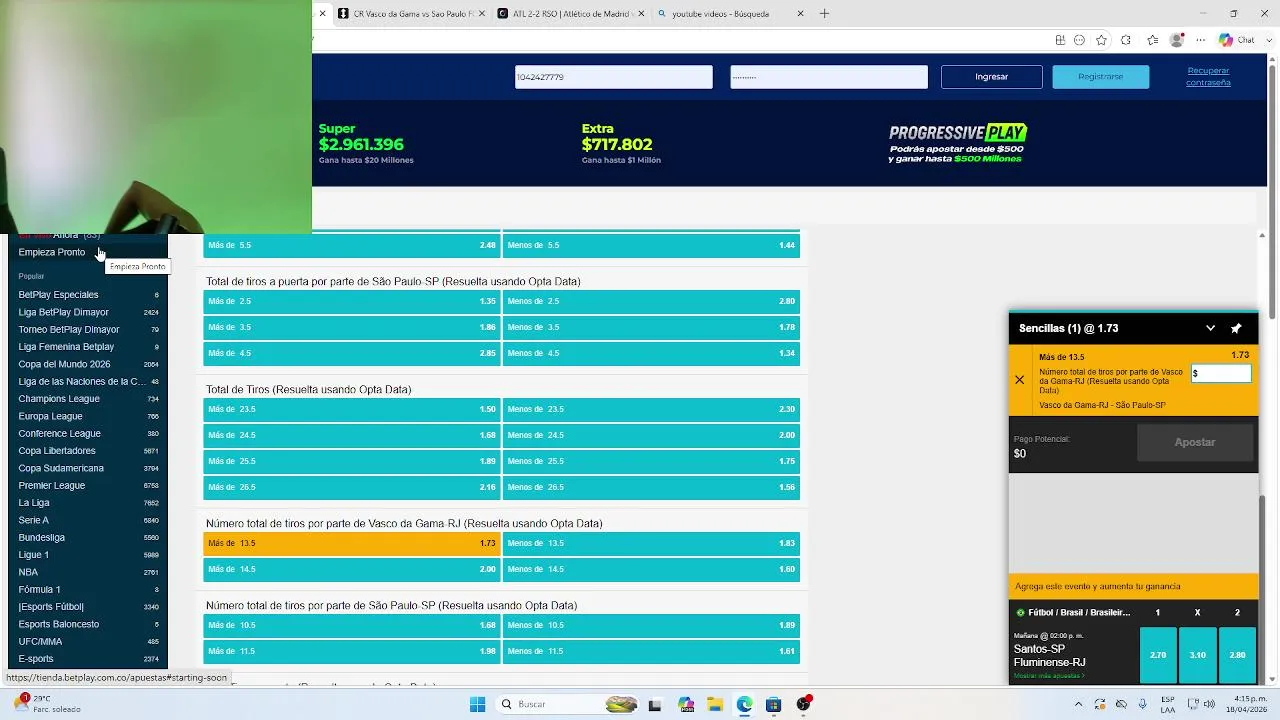1280x720 pixels.
Task: Select draw odds 3.10 for Santos-SP match
Action: coord(1198,655)
